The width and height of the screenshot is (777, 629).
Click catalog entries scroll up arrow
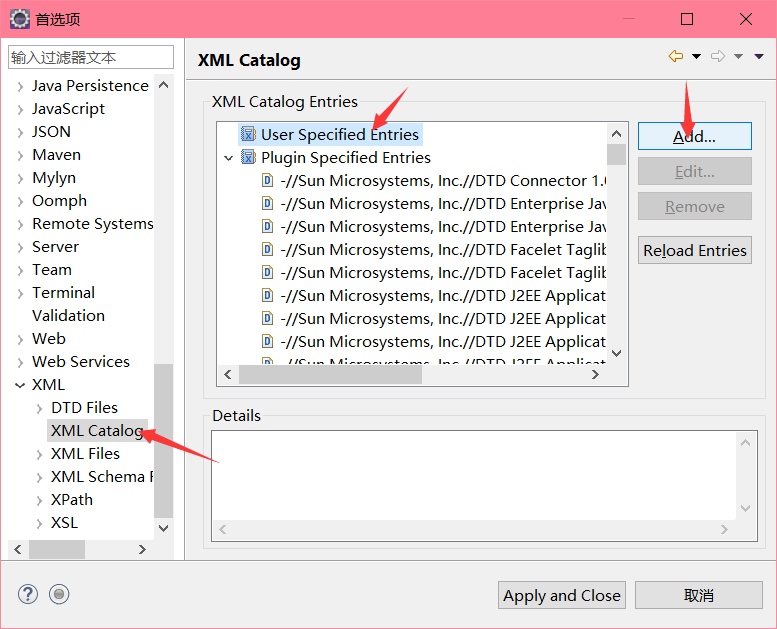[x=616, y=133]
